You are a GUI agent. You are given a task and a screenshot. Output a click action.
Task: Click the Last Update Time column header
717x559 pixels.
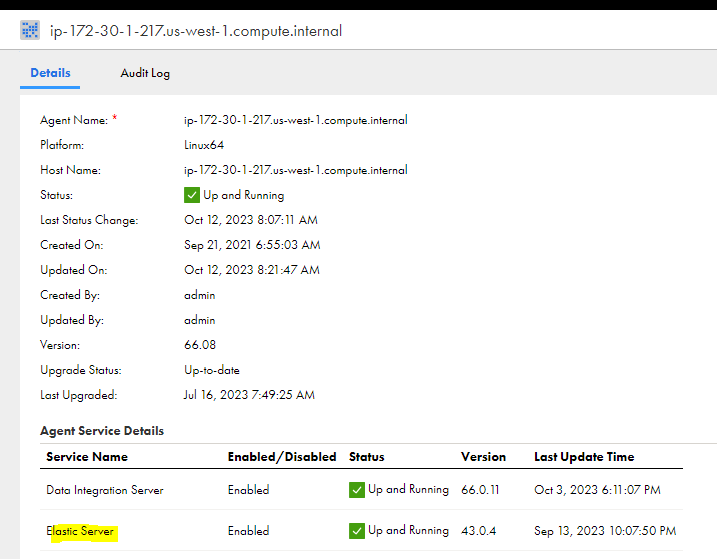[x=584, y=457]
